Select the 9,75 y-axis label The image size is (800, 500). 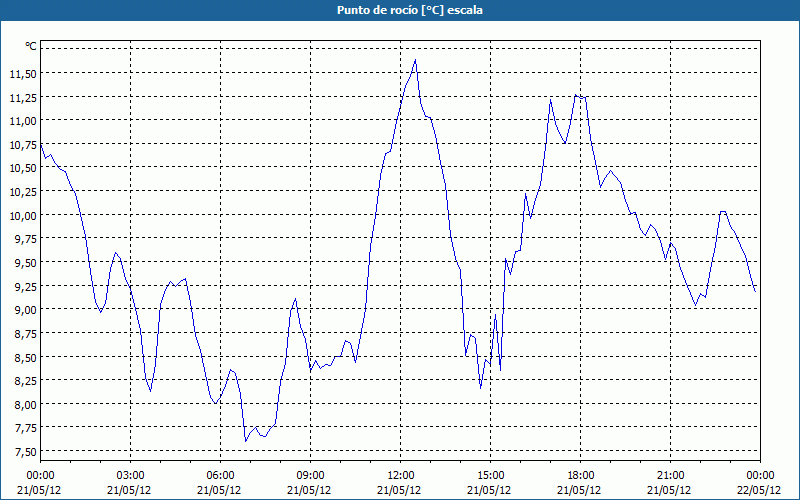pyautogui.click(x=26, y=239)
